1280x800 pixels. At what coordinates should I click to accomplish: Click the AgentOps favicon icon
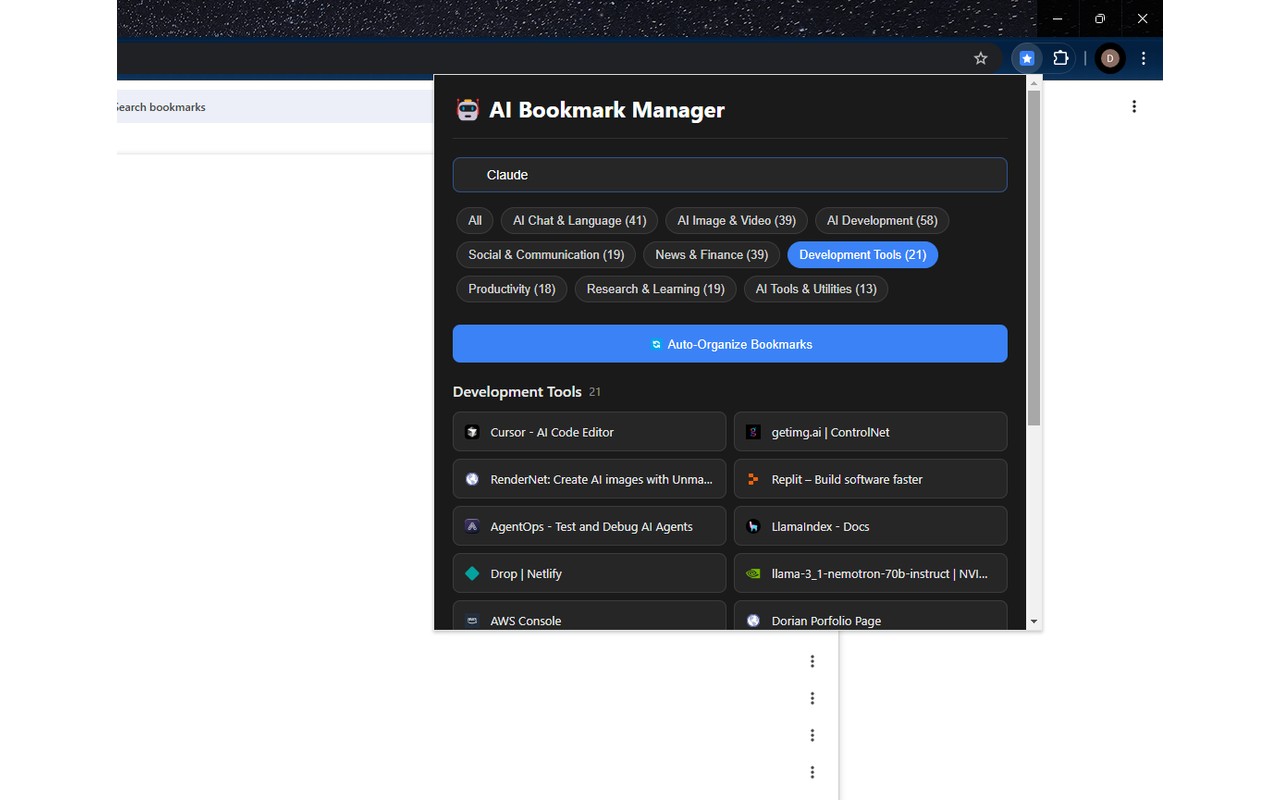[472, 526]
